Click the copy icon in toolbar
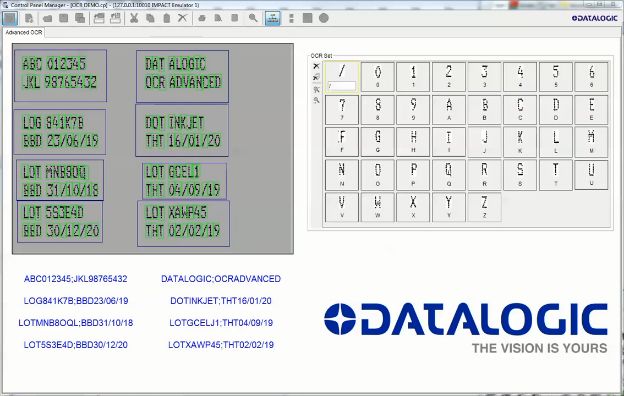This screenshot has height=396, width=624. [150, 18]
